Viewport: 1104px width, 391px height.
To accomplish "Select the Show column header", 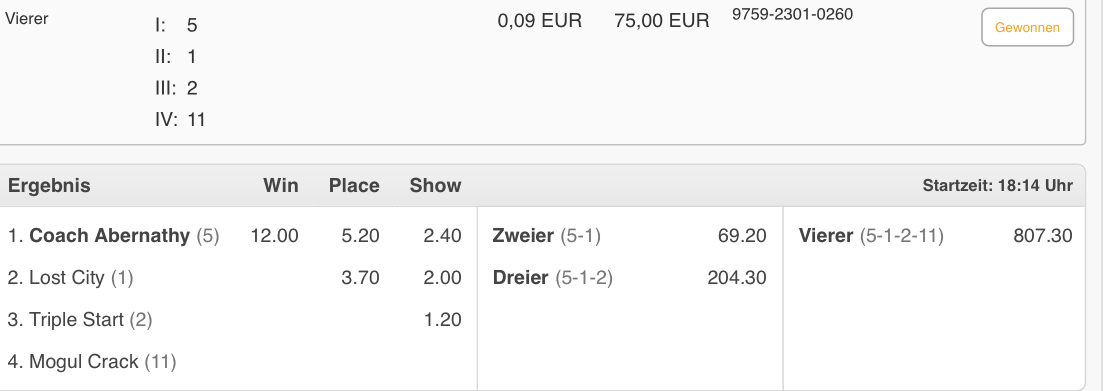I will (x=435, y=185).
